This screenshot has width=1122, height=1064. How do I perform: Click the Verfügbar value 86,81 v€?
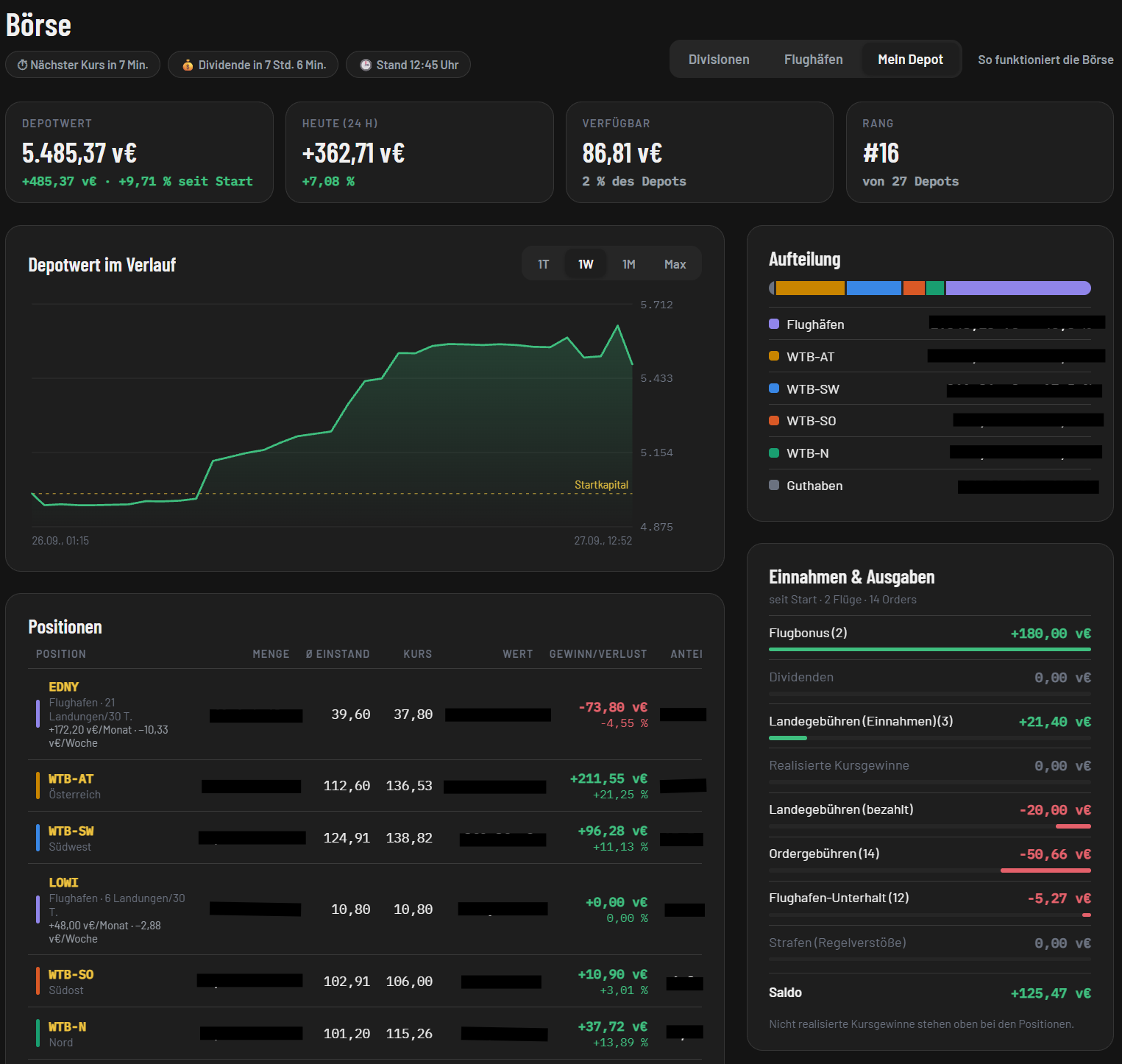click(622, 153)
